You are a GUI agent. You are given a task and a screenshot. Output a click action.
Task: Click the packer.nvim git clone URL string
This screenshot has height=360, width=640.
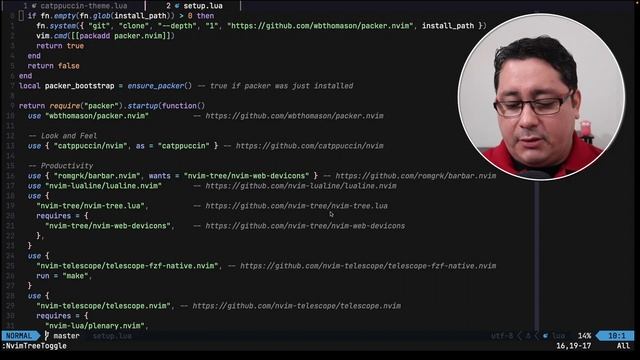pyautogui.click(x=320, y=26)
